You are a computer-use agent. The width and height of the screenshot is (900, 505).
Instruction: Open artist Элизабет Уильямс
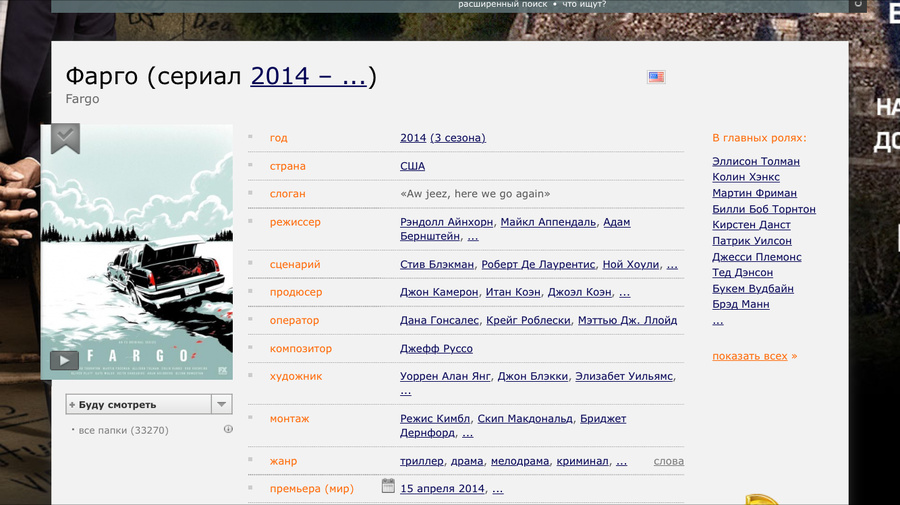pos(624,376)
